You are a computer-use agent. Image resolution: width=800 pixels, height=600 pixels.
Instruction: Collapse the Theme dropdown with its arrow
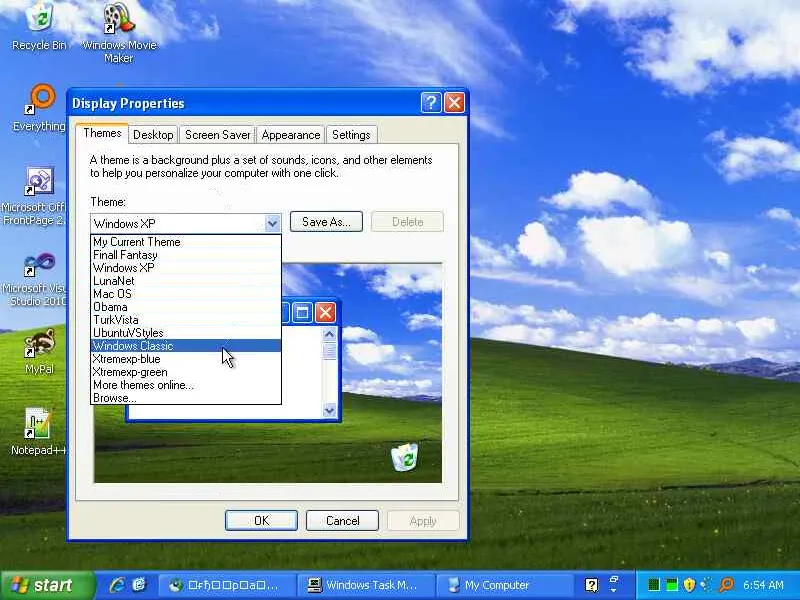pos(272,223)
